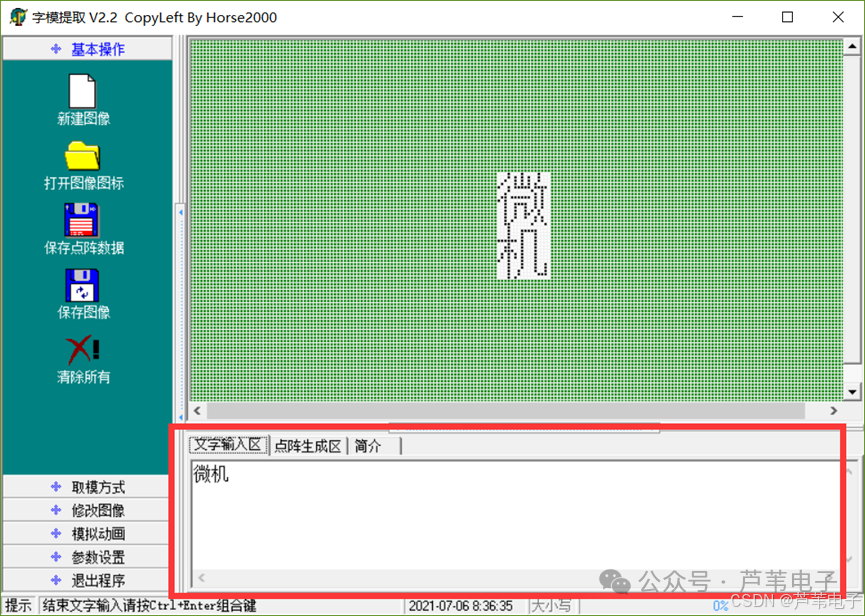This screenshot has height=616, width=865.
Task: Expand the 取模方式 section
Action: [x=86, y=487]
